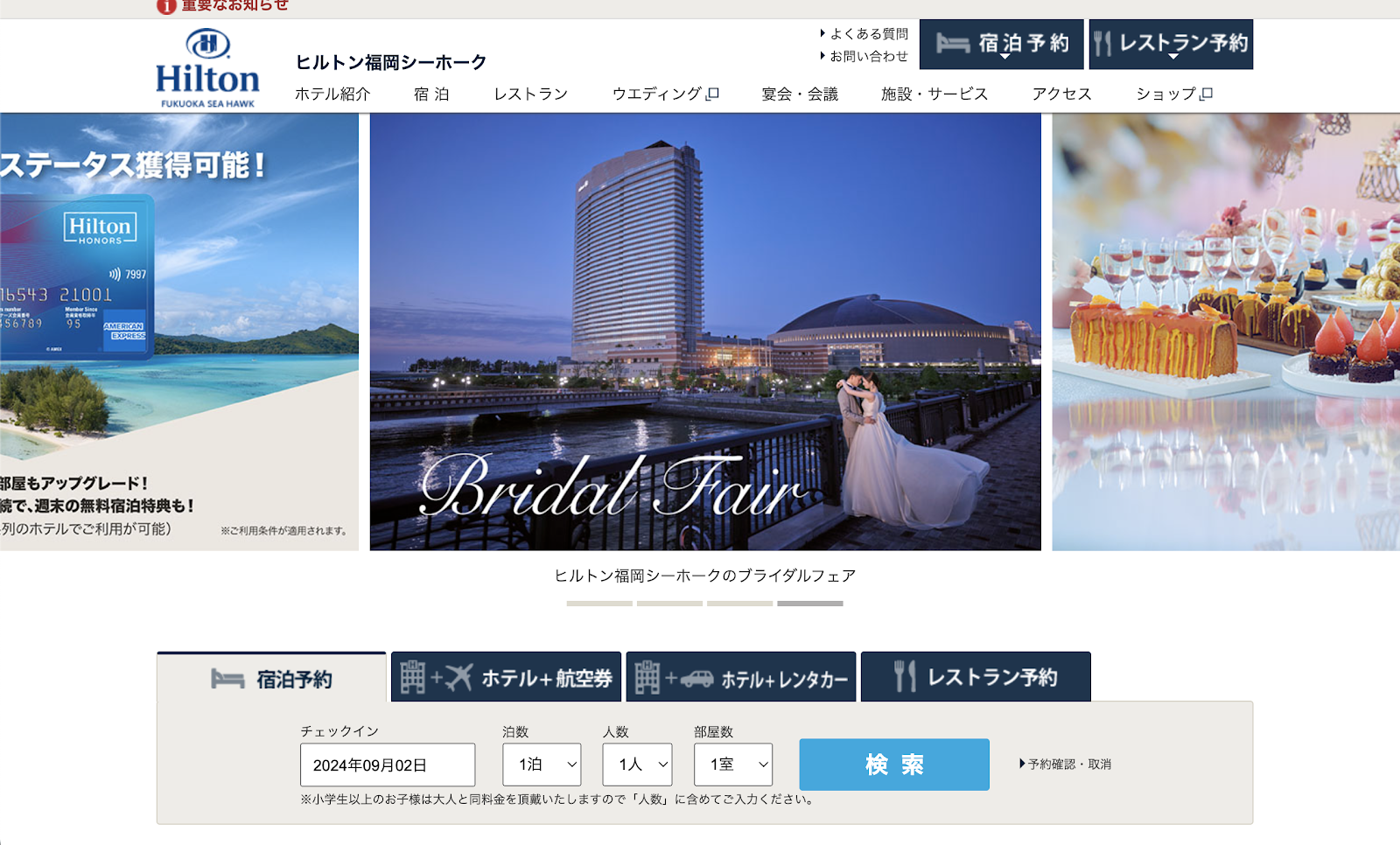This screenshot has width=1400, height=845.
Task: Expand the header レストラン予約 dropdown button
Action: pos(1171,44)
